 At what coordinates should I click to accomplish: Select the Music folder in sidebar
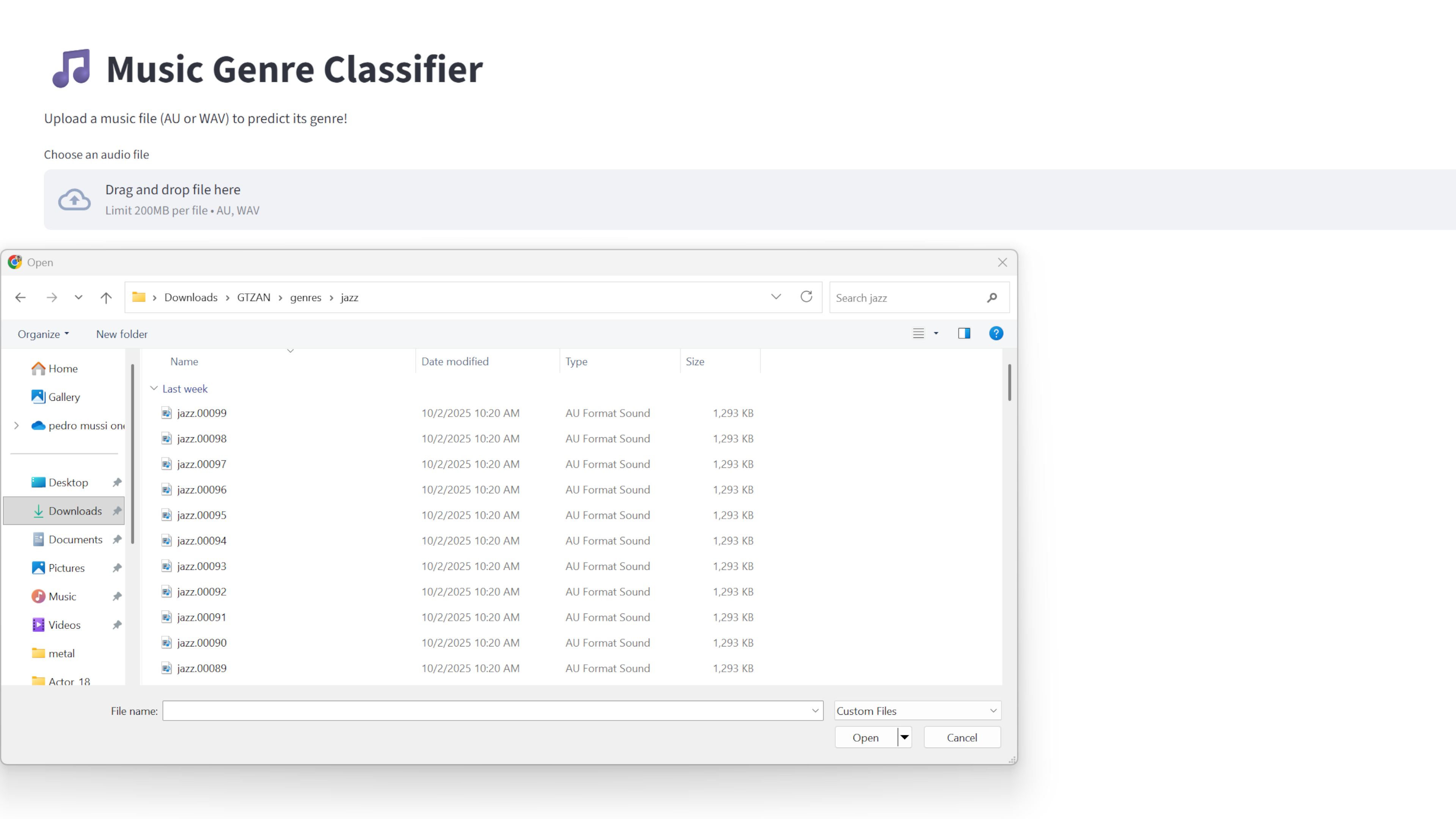click(62, 596)
